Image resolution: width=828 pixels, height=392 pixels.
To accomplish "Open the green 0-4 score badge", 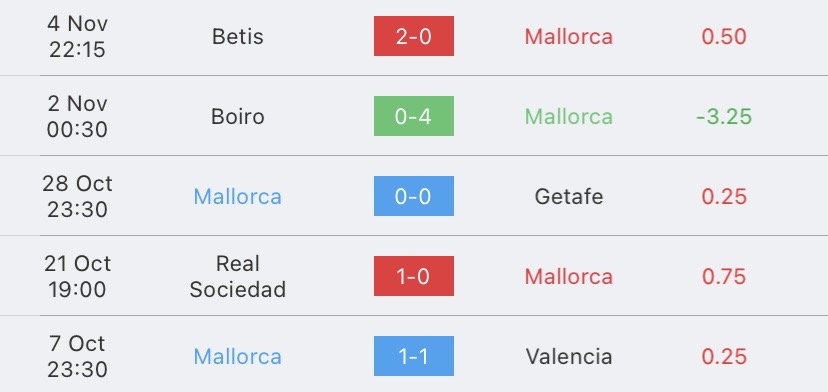I will (413, 116).
